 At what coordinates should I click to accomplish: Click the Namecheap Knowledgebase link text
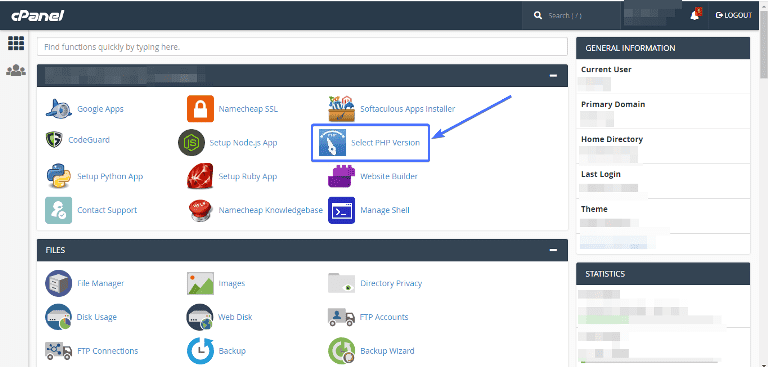click(271, 210)
